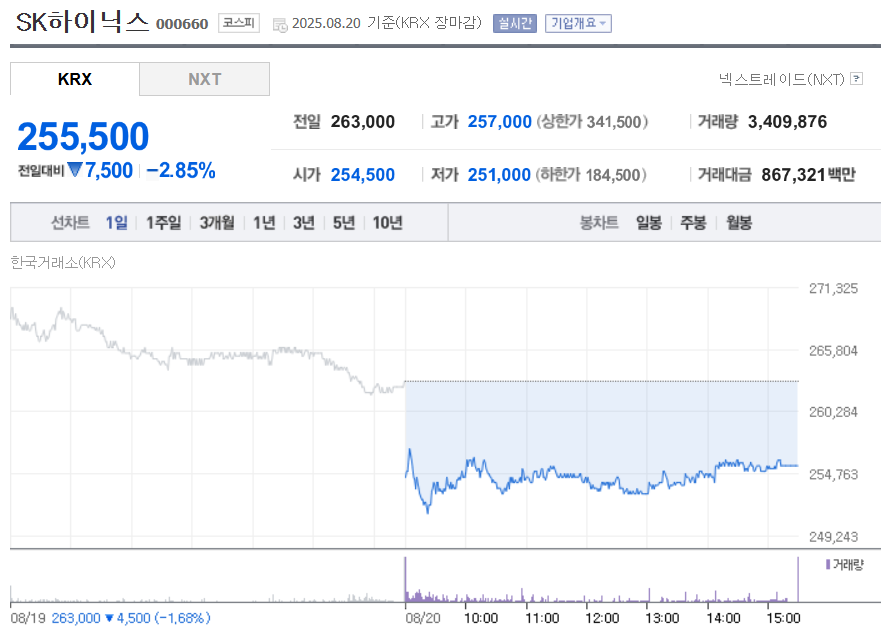Select the 10년 line chart period

(388, 223)
